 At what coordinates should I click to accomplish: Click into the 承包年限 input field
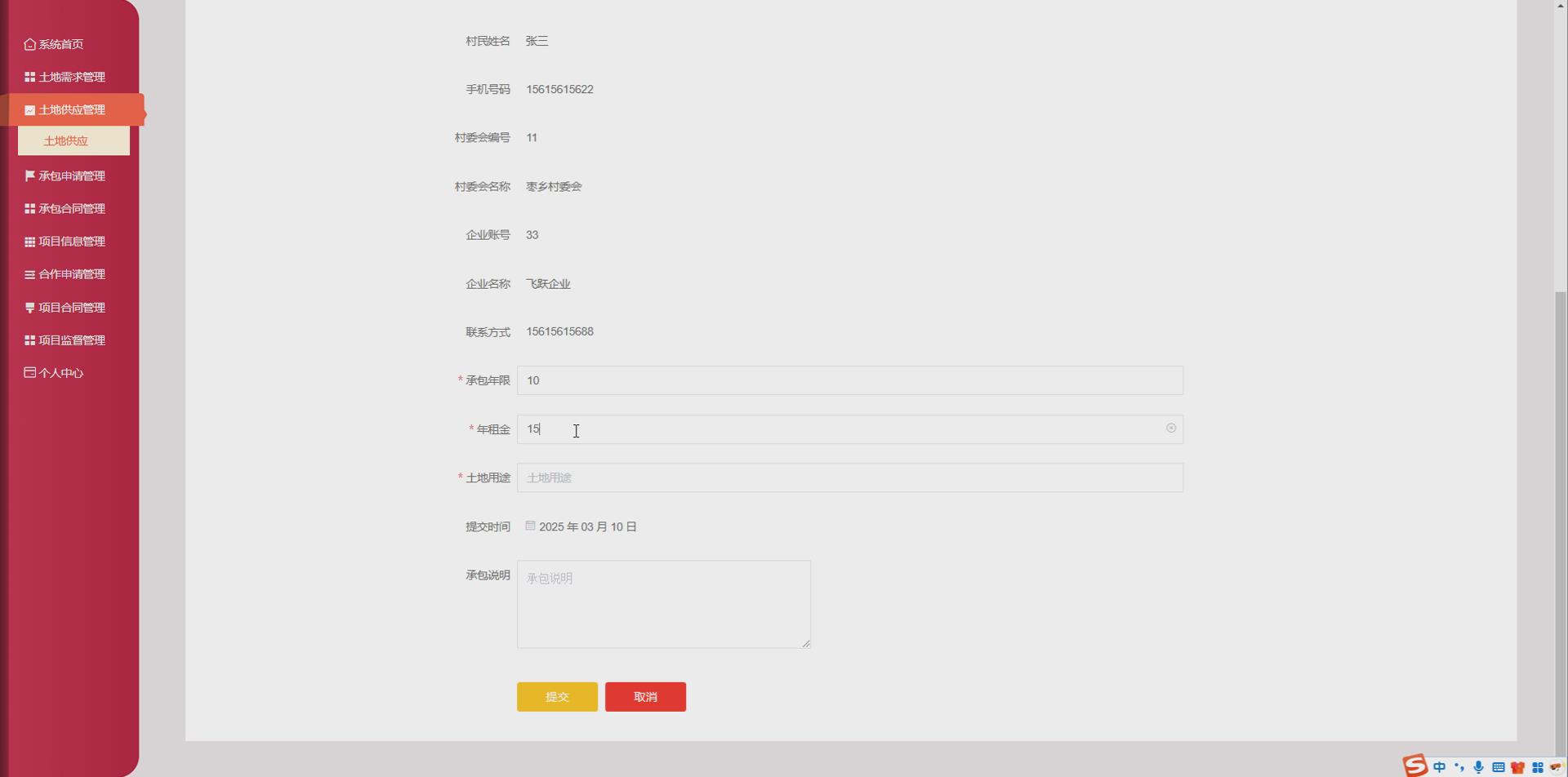tap(850, 380)
